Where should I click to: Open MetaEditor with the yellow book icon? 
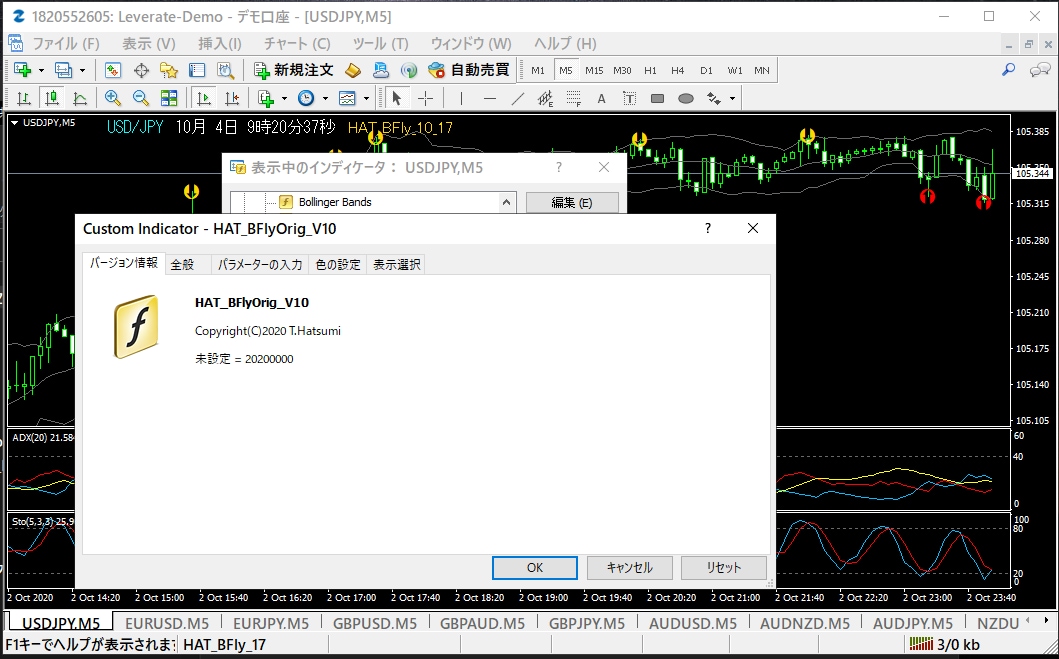click(x=353, y=70)
